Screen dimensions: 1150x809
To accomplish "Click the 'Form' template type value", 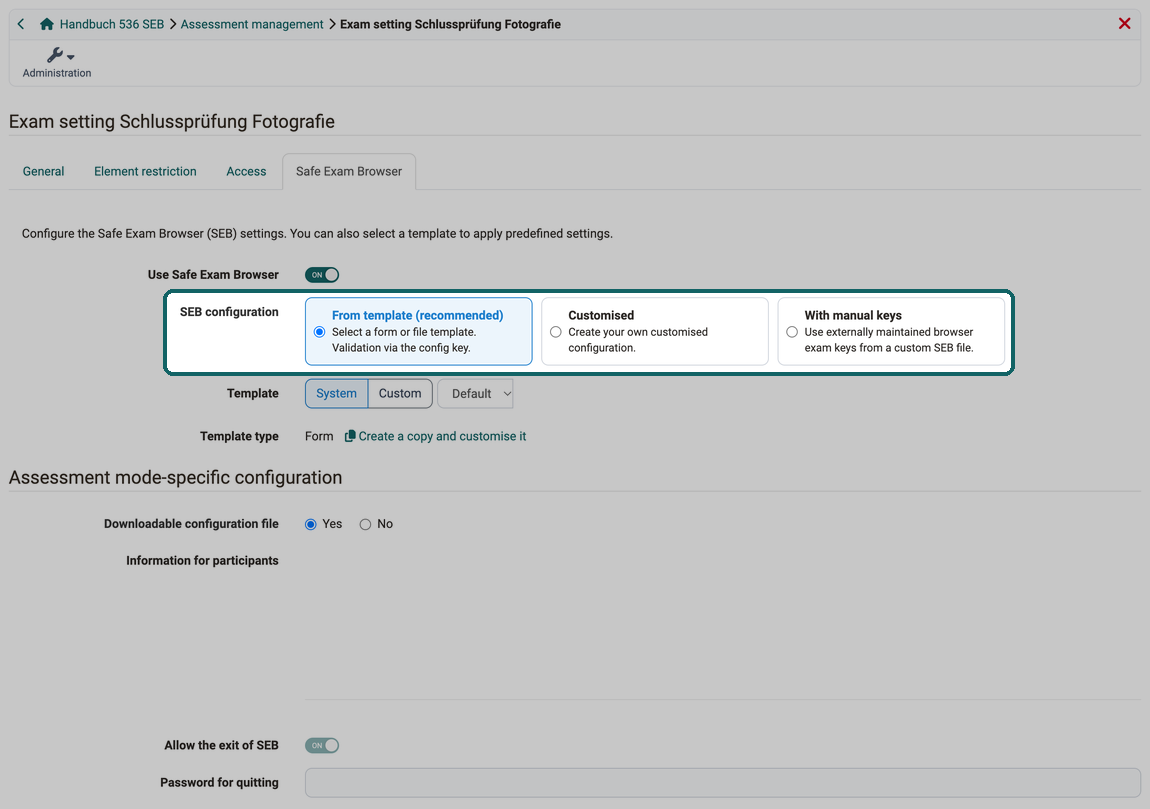I will (319, 436).
